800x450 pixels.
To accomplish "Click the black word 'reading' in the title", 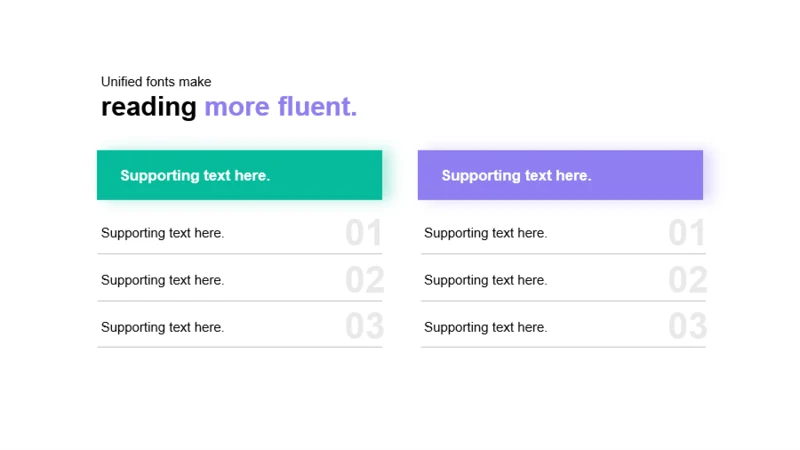I will pyautogui.click(x=148, y=107).
